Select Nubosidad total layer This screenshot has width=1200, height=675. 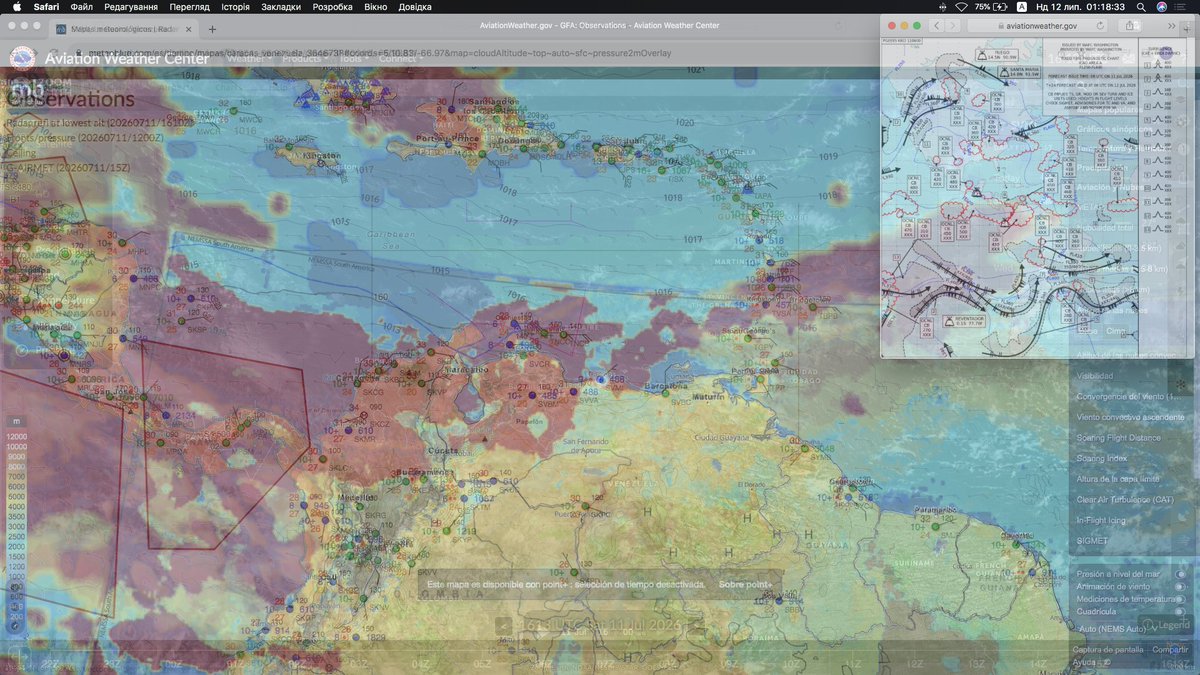point(1104,228)
